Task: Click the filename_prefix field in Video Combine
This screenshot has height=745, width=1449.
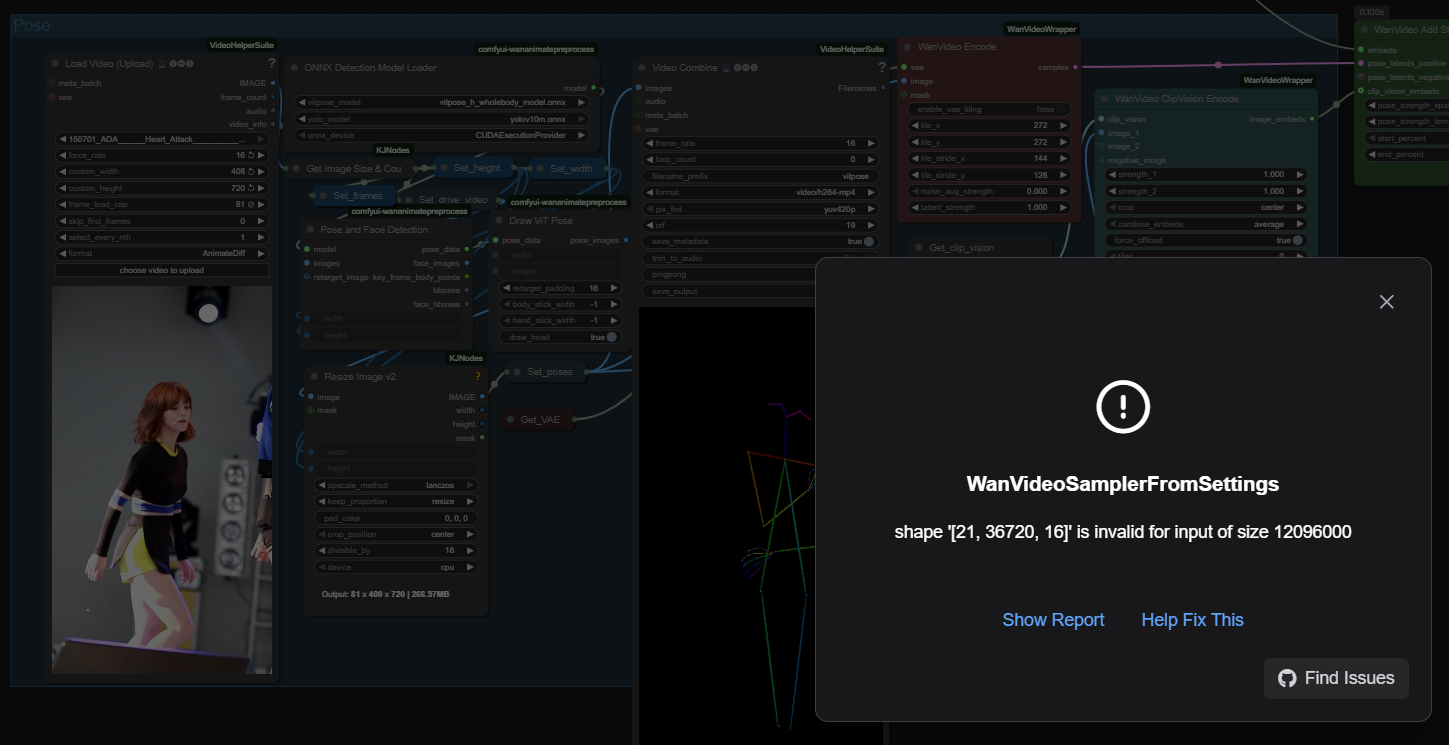Action: click(x=759, y=176)
